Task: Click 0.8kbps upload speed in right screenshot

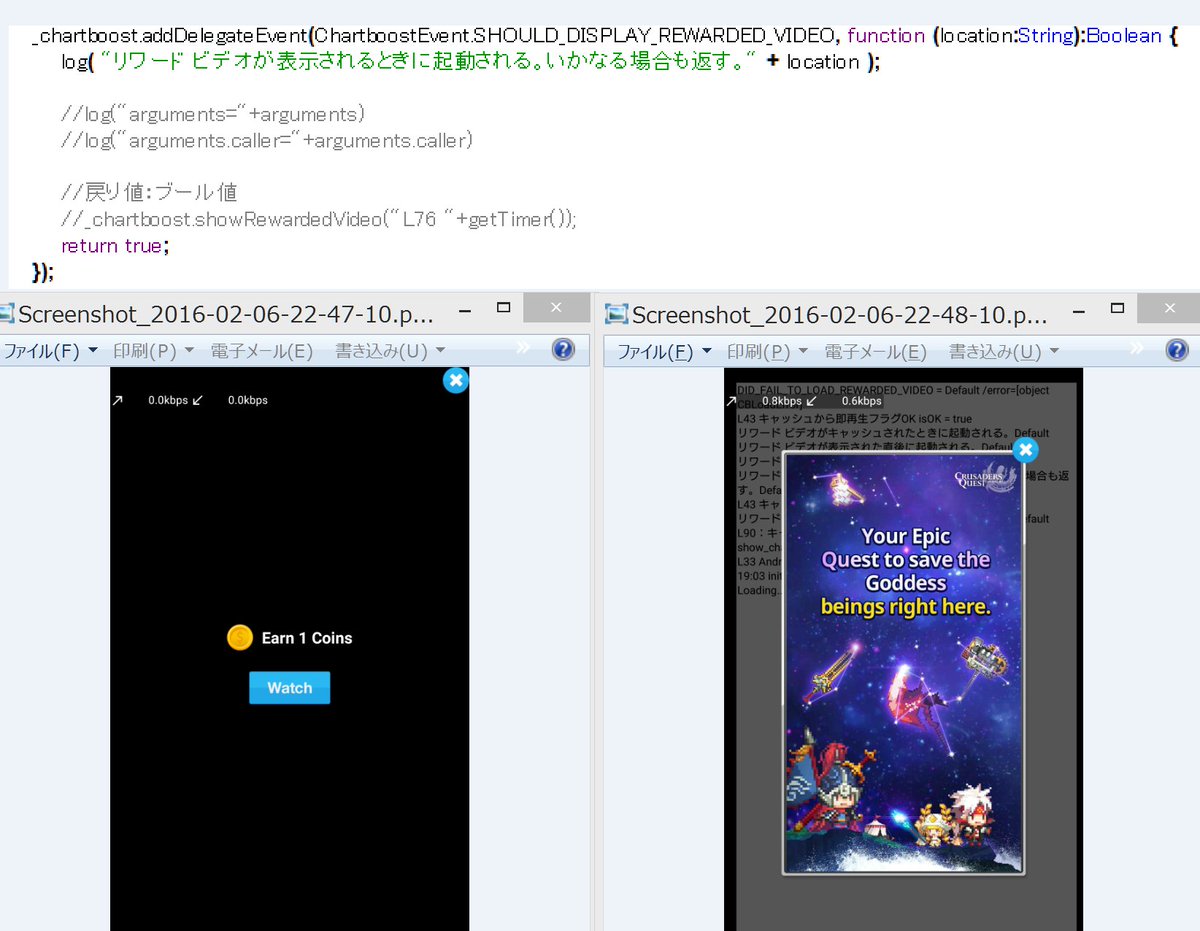Action: (782, 401)
